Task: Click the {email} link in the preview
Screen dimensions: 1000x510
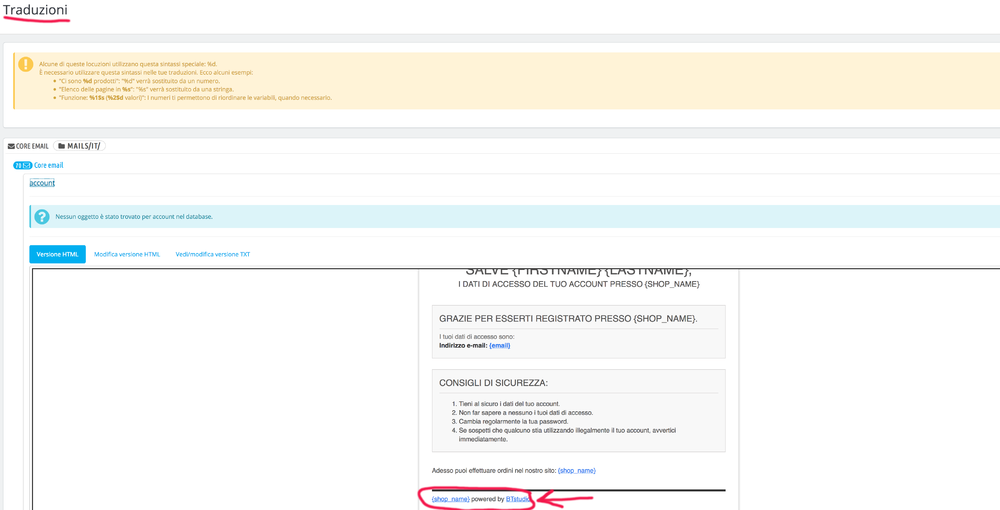Action: point(499,346)
